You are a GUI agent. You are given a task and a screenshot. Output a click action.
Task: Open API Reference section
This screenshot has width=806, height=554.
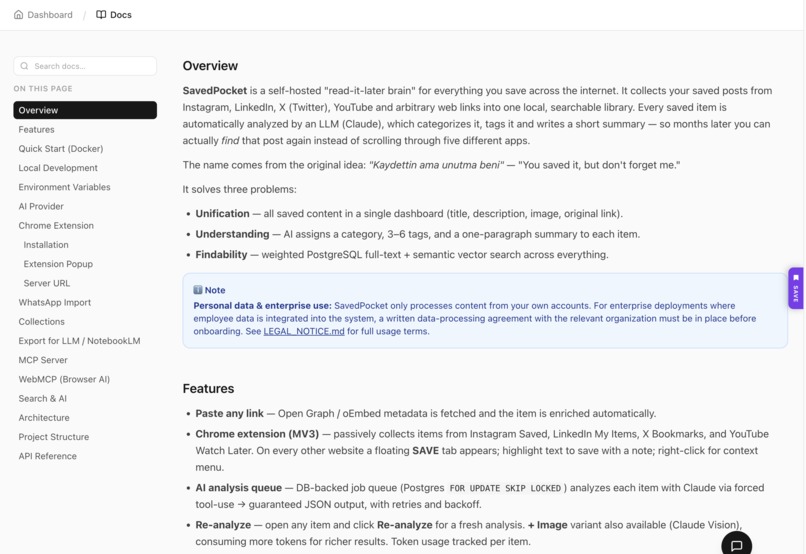tap(47, 456)
